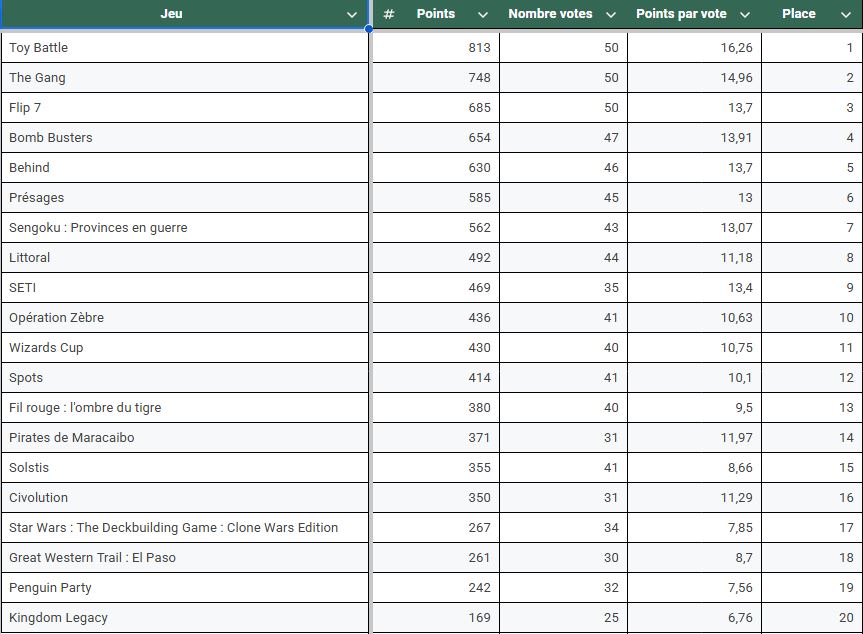Open the Place column dropdown arrow

click(846, 15)
